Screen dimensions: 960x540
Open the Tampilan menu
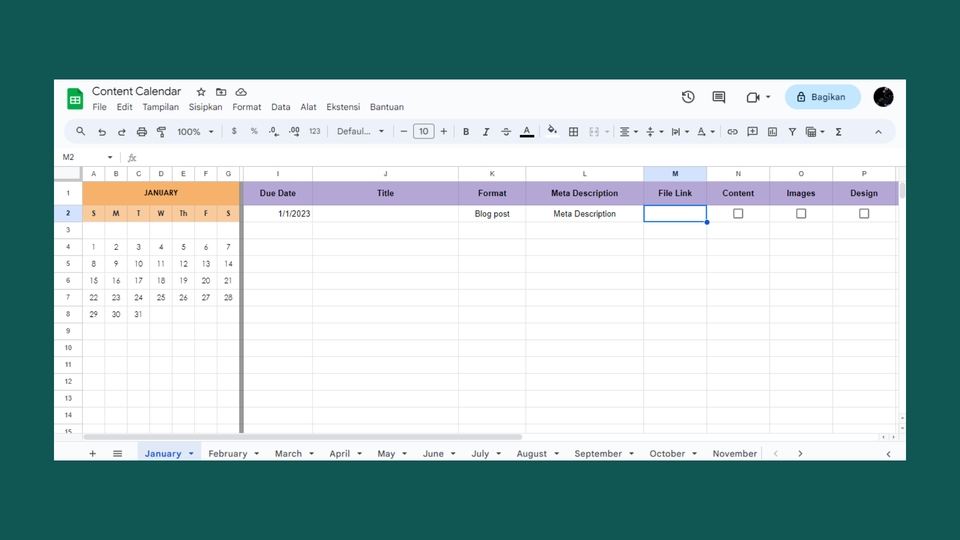point(160,107)
